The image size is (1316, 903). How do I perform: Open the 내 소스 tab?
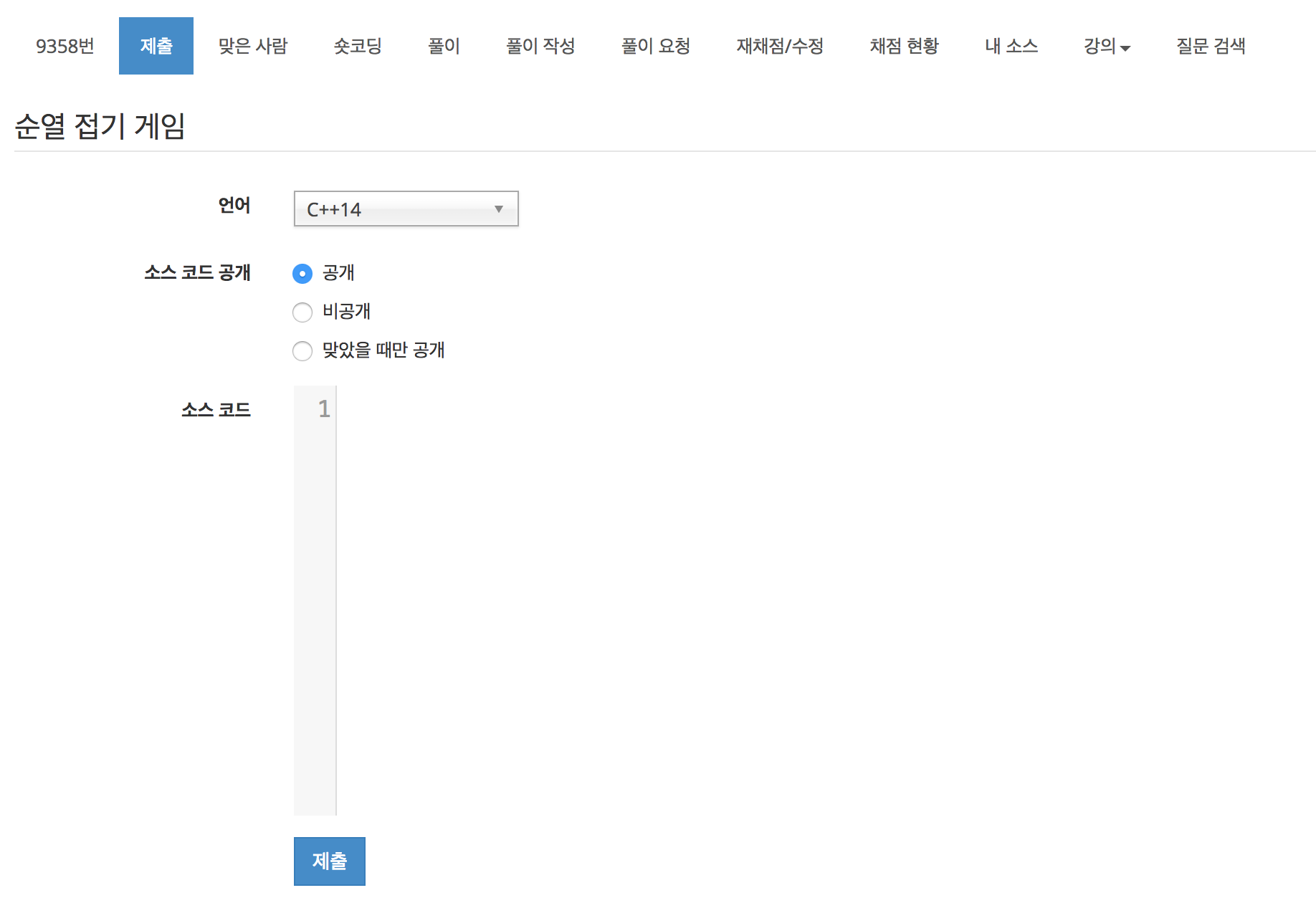1011,46
